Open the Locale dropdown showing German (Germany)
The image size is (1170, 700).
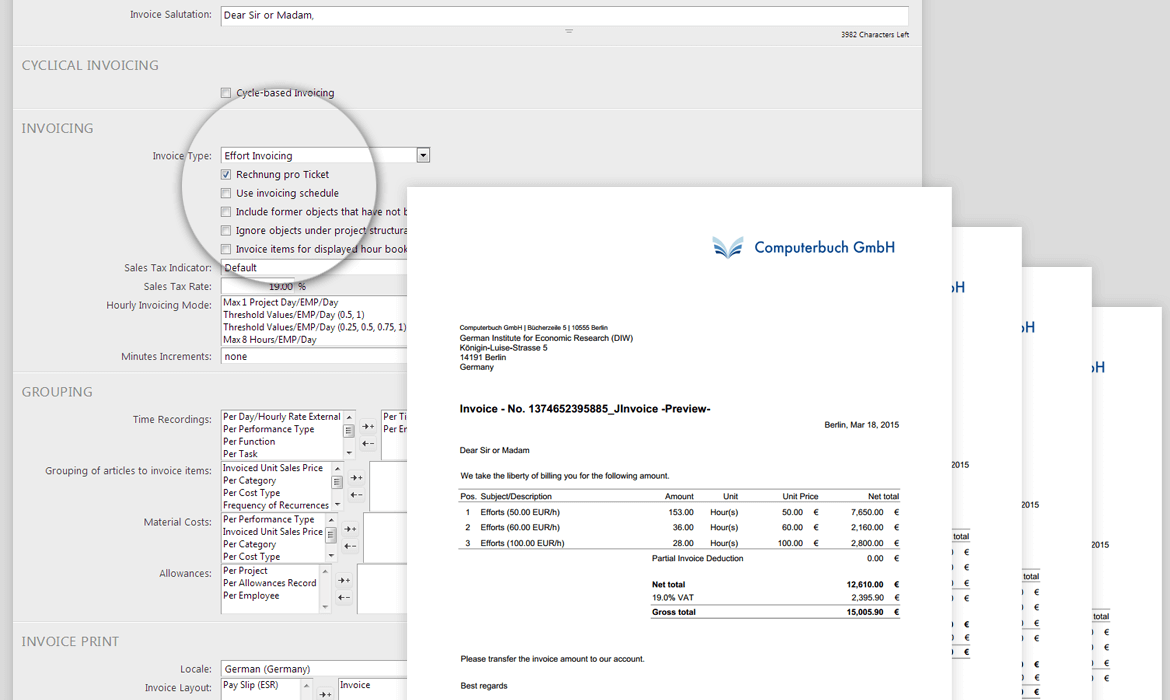(314, 669)
